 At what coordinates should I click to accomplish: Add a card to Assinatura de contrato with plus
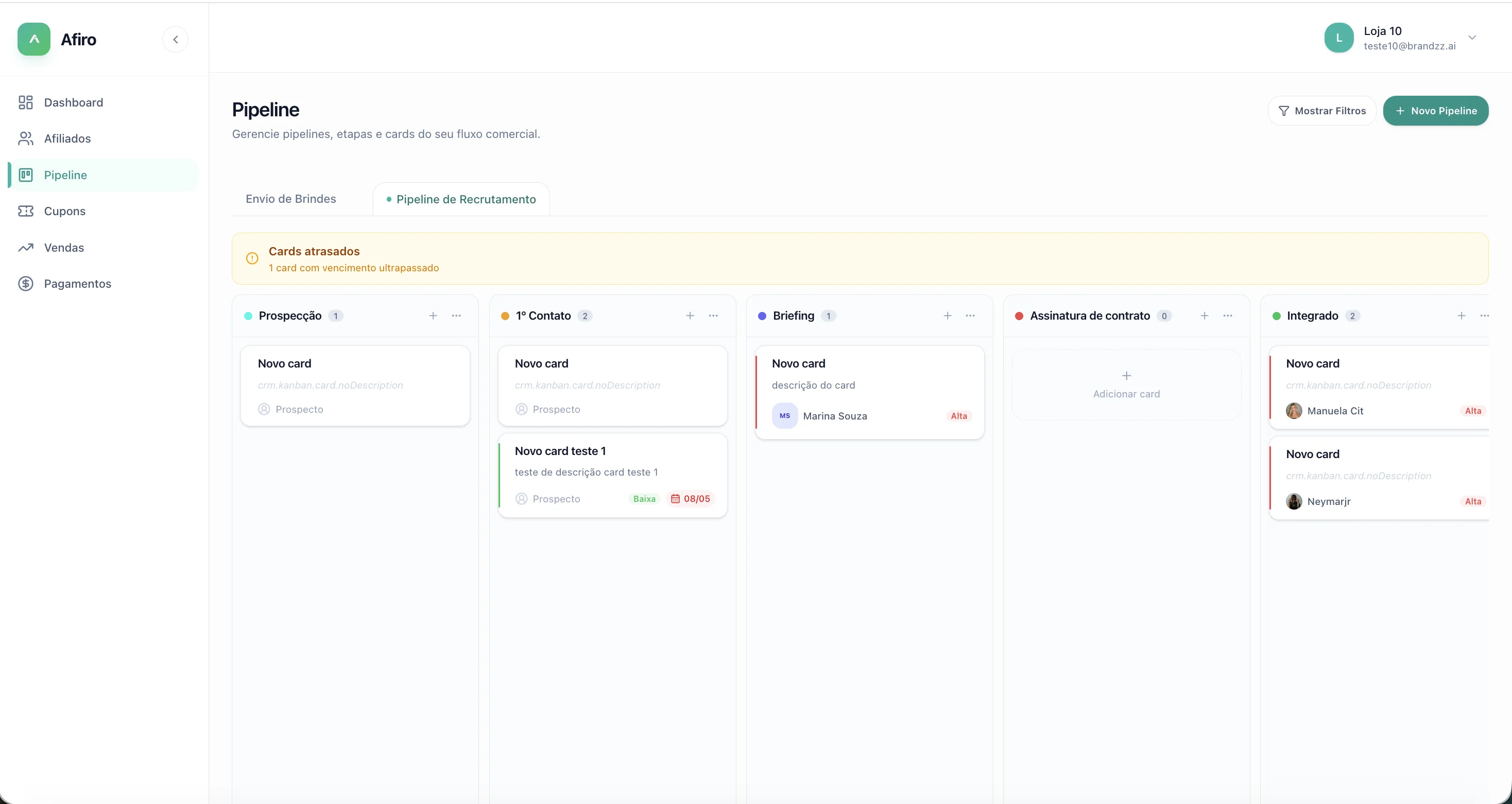pyautogui.click(x=1205, y=316)
